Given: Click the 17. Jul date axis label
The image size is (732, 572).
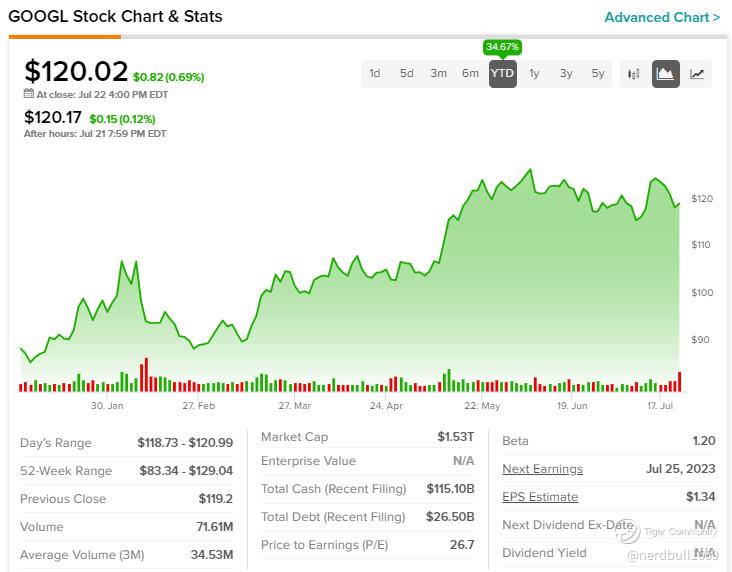Looking at the screenshot, I should pos(660,406).
